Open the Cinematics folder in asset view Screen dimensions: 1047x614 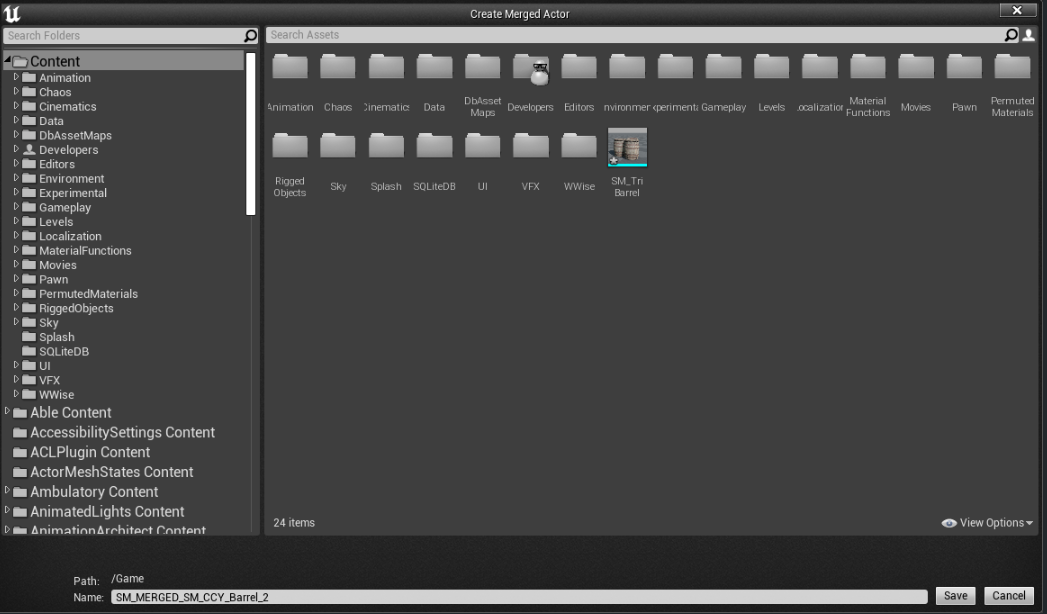[386, 67]
